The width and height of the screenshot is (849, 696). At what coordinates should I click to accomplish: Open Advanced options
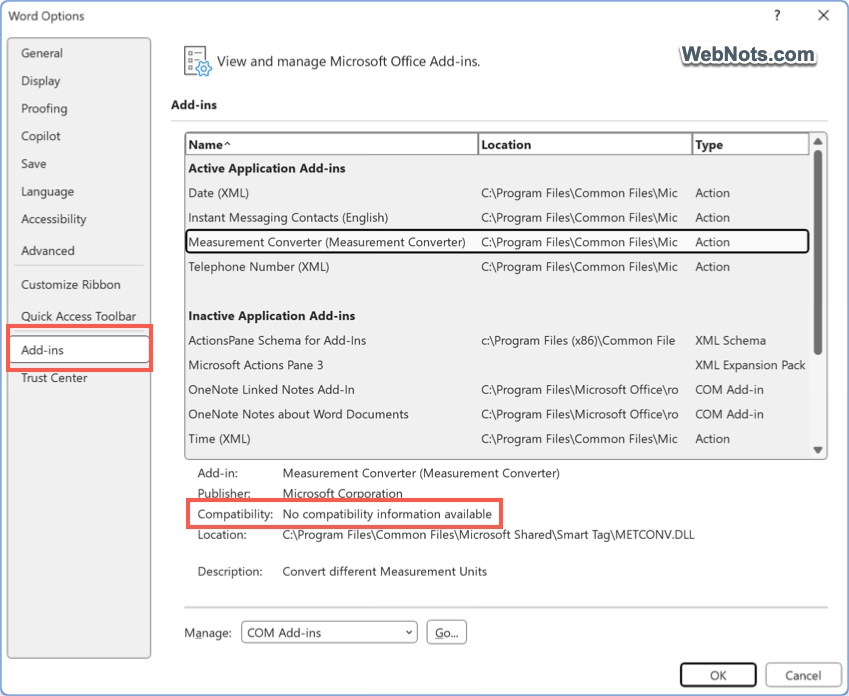tap(48, 251)
